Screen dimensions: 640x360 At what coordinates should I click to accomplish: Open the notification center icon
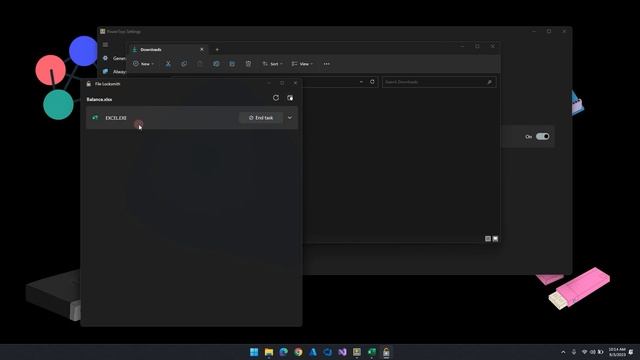point(632,352)
